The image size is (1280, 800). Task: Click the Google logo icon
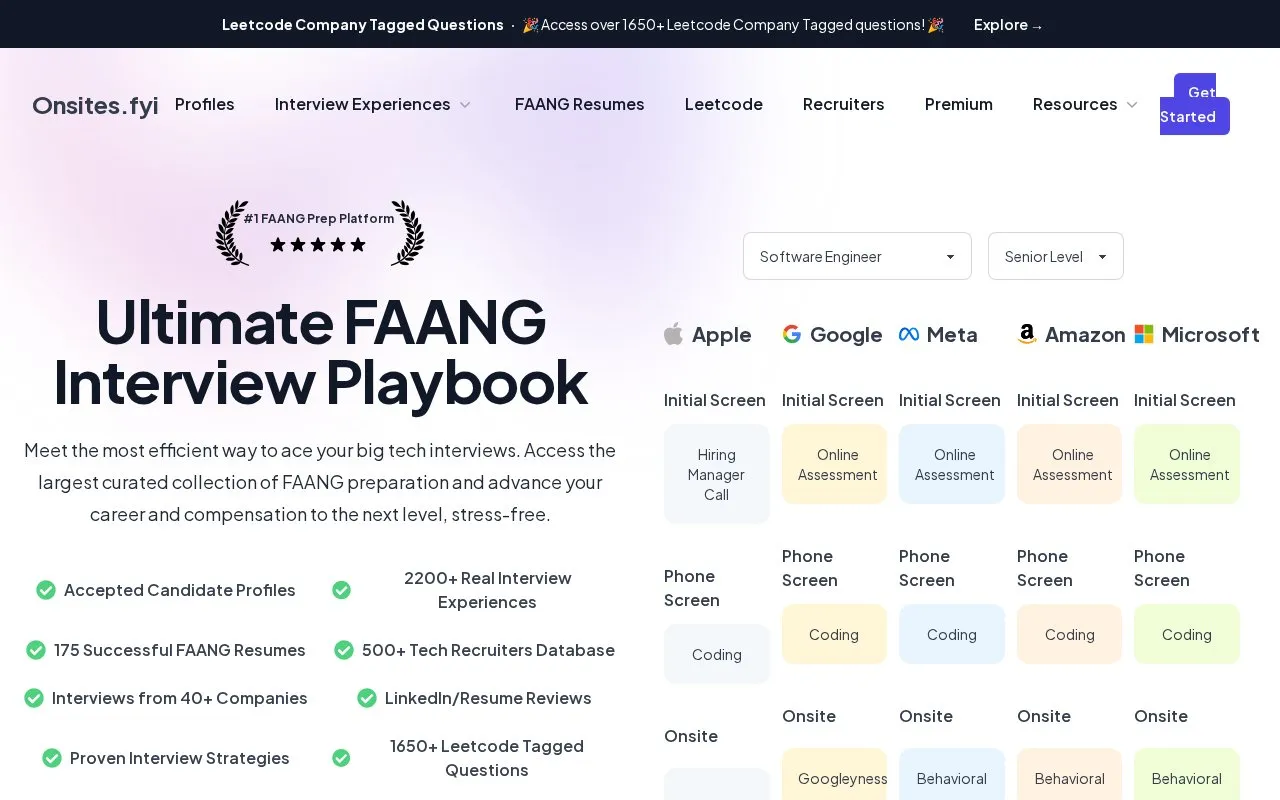pyautogui.click(x=792, y=334)
